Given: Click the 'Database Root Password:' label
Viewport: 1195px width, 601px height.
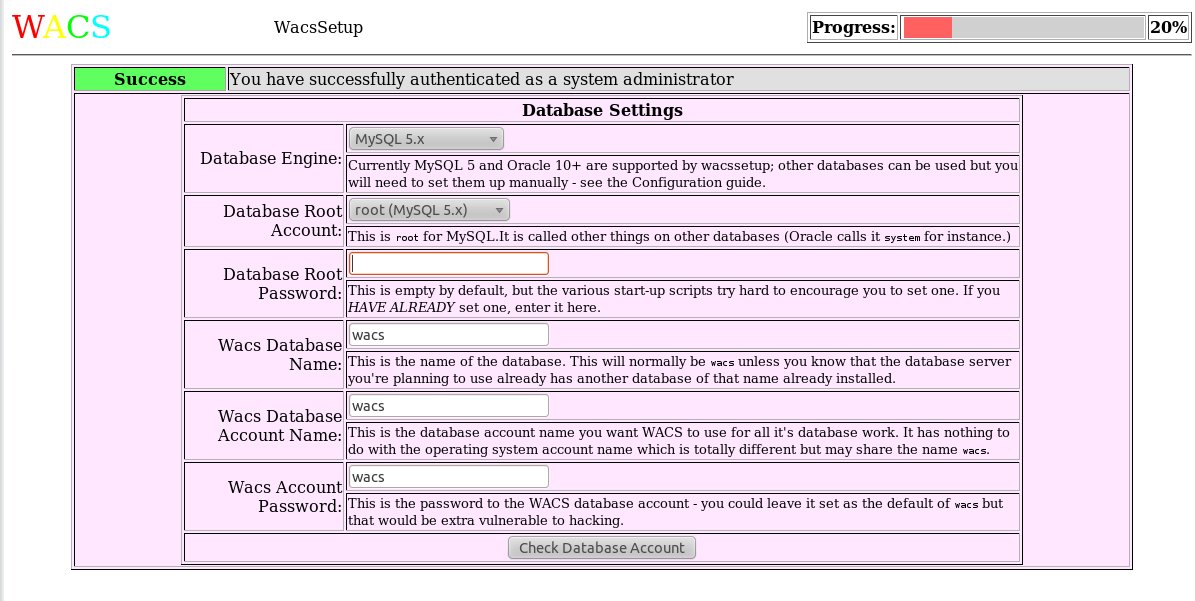Looking at the screenshot, I should click(283, 283).
